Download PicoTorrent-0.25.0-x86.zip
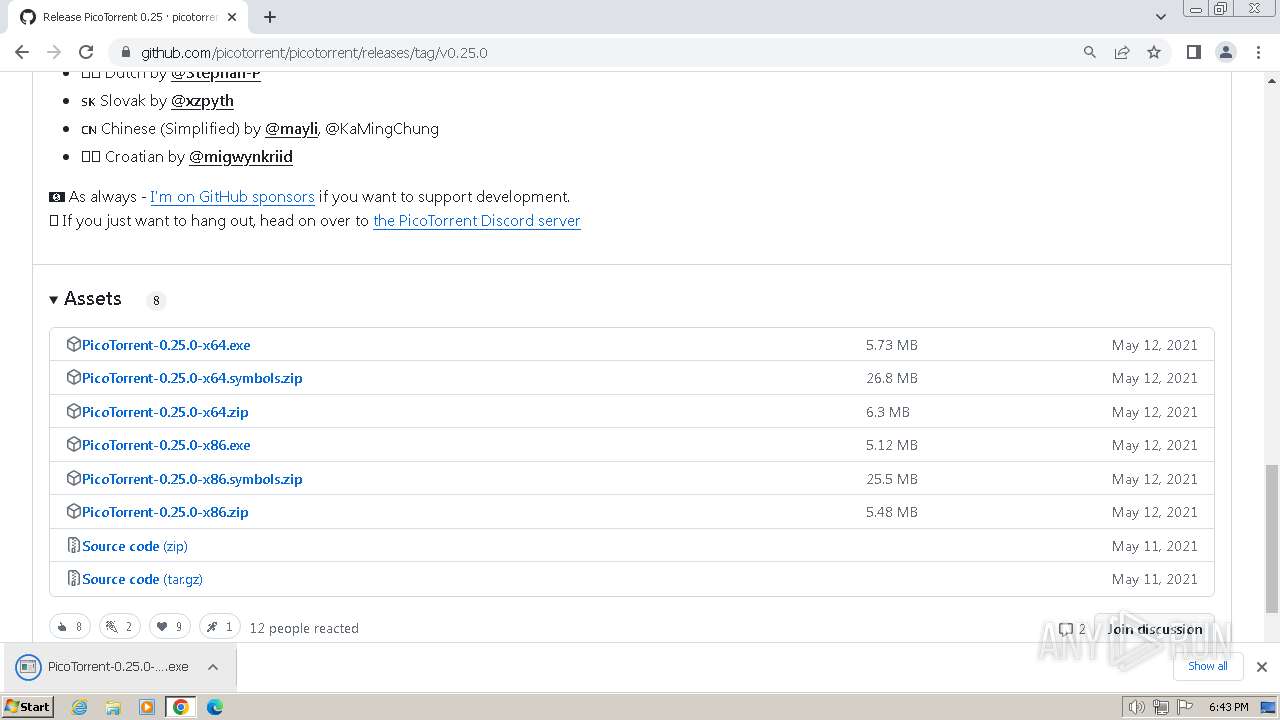This screenshot has width=1280, height=720. pos(165,512)
